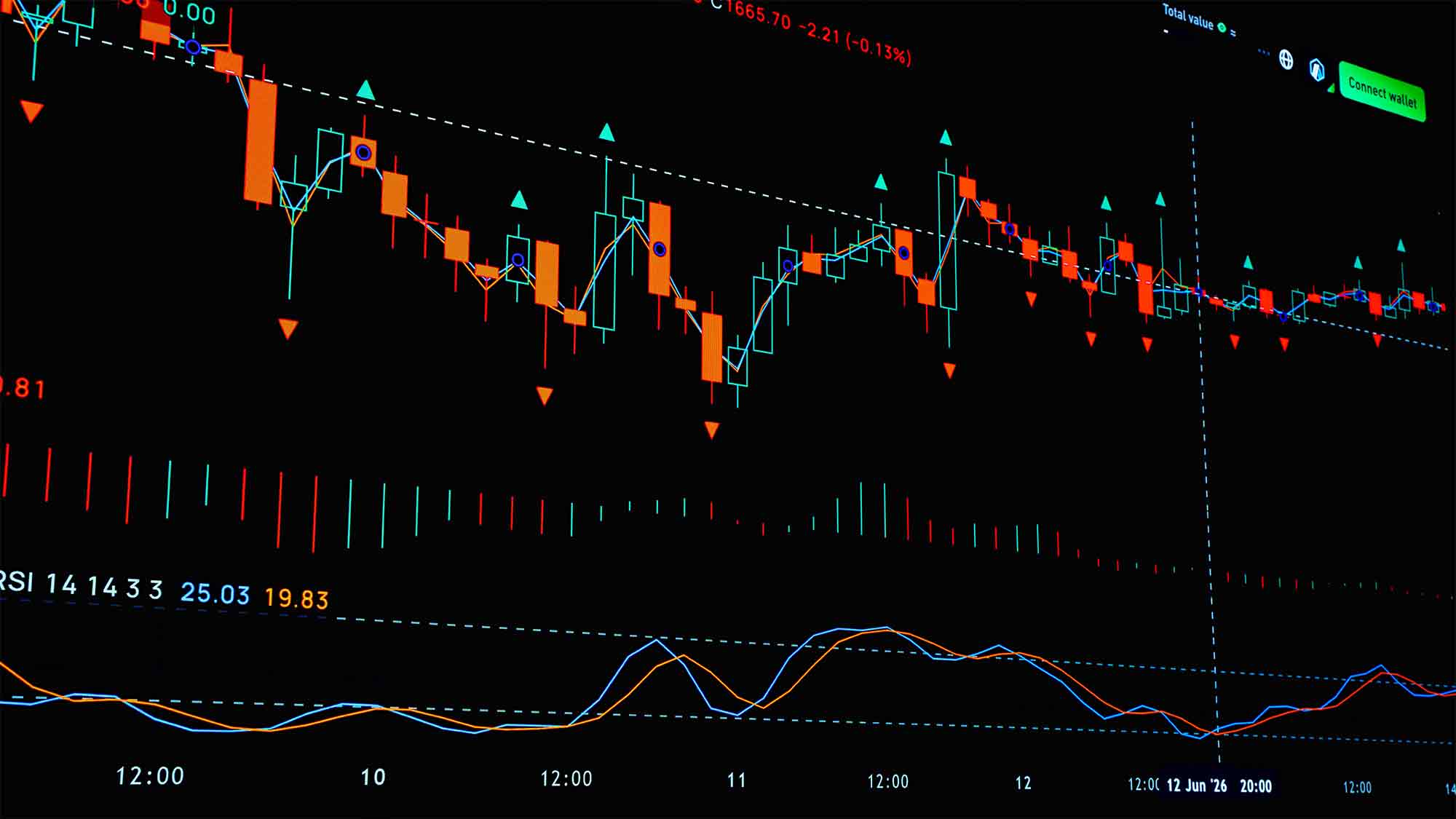This screenshot has width=1456, height=819.
Task: Click the 12 Jun '26 20:00 crosshair label
Action: (x=1219, y=786)
